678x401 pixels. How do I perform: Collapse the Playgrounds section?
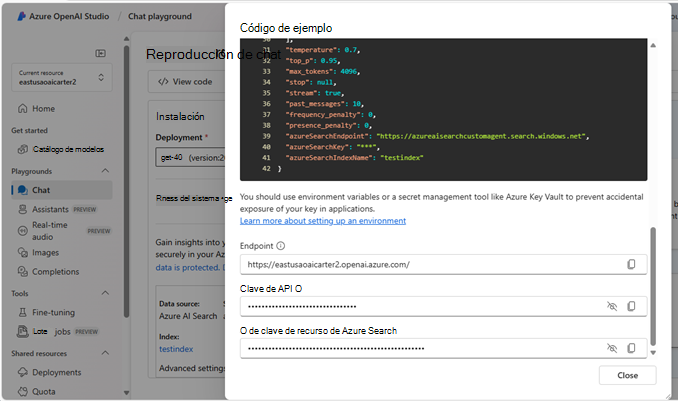[105, 171]
